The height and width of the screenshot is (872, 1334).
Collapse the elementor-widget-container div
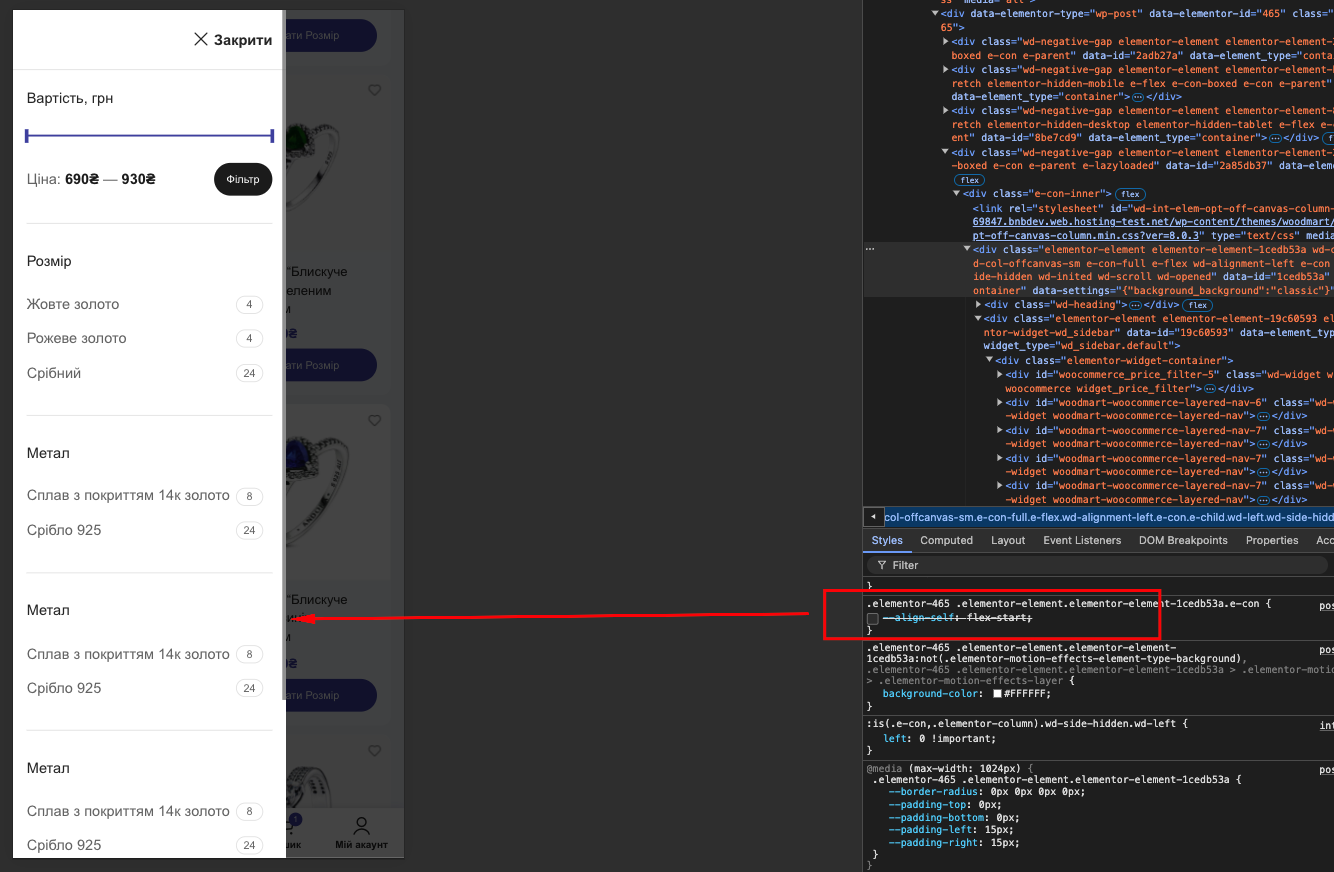989,360
